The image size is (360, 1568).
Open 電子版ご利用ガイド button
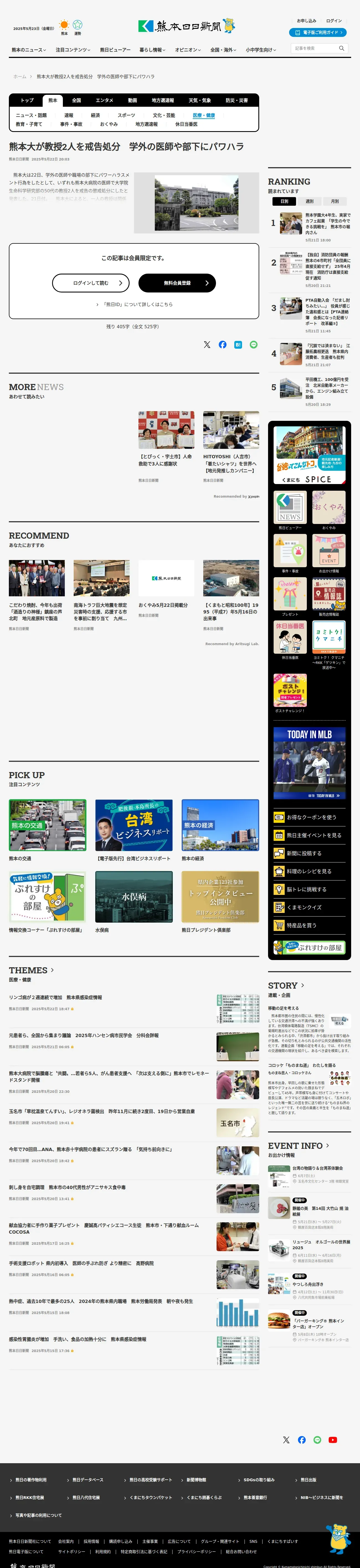point(318,32)
